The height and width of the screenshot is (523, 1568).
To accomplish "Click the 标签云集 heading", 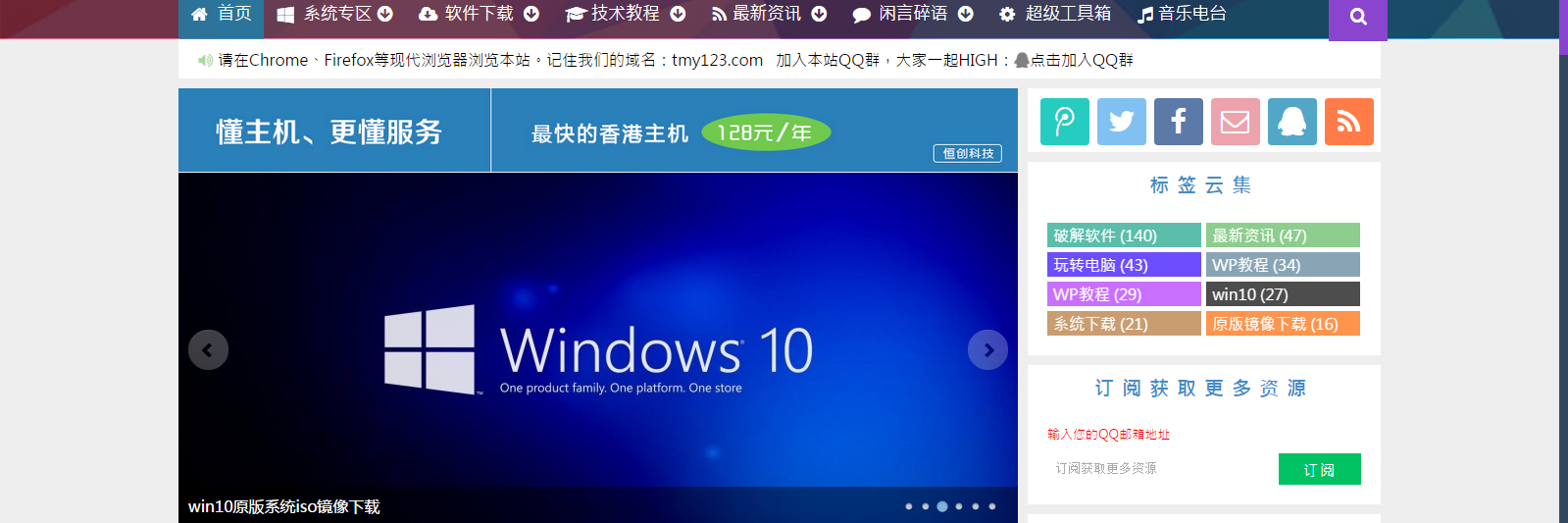I will (1201, 184).
